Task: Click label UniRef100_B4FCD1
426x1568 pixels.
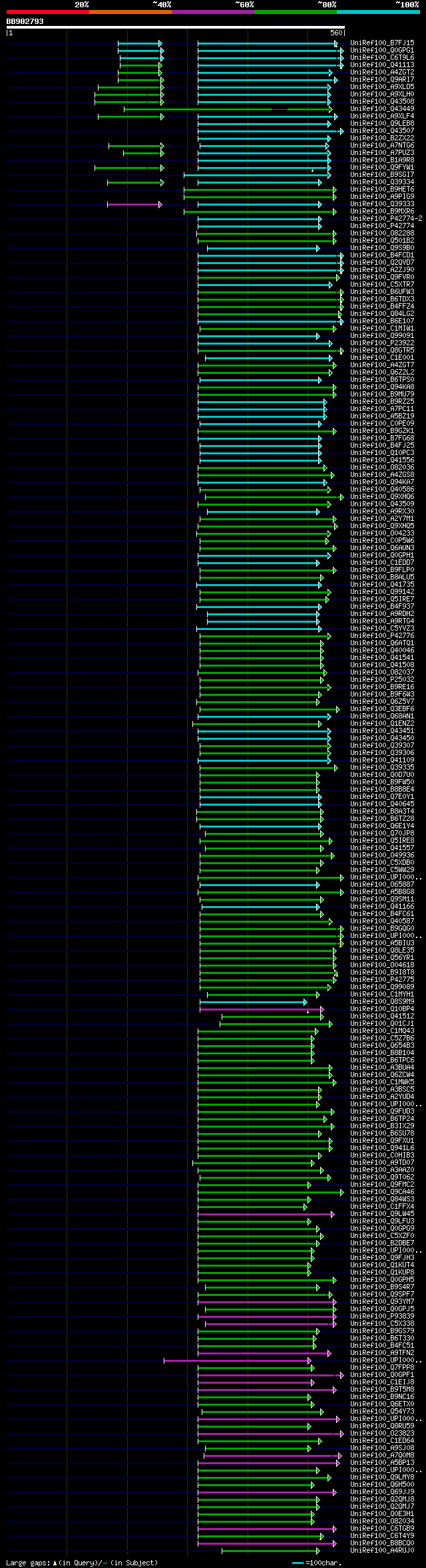Action: click(382, 255)
